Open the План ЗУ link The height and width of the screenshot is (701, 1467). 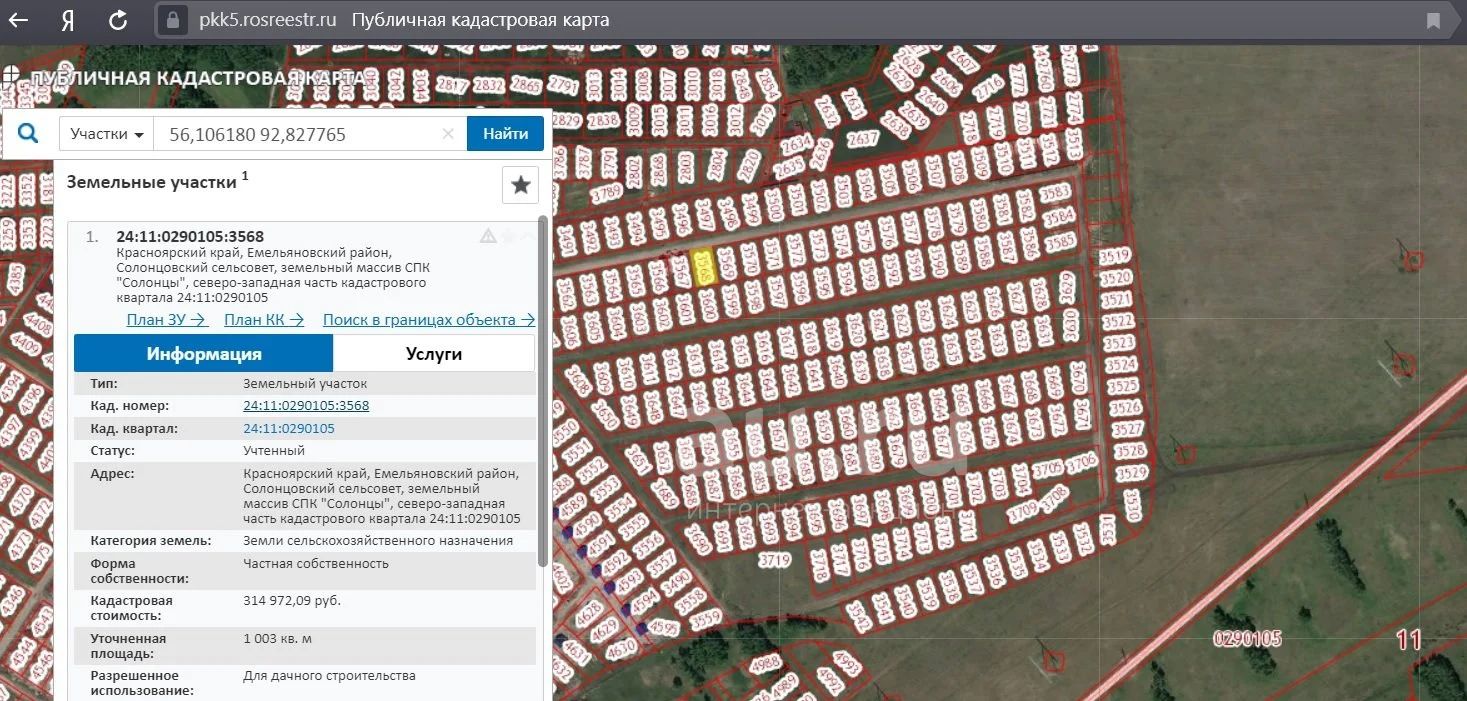click(167, 320)
